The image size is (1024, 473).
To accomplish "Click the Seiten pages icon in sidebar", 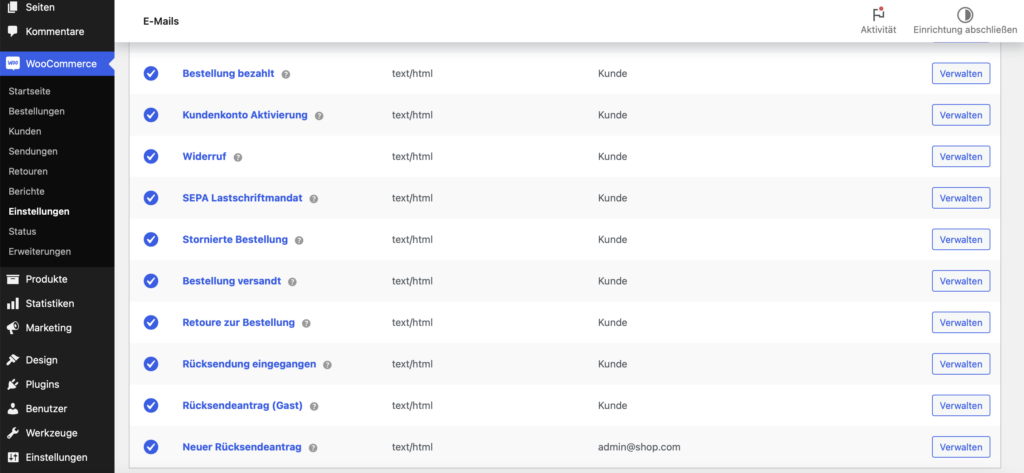I will point(12,7).
